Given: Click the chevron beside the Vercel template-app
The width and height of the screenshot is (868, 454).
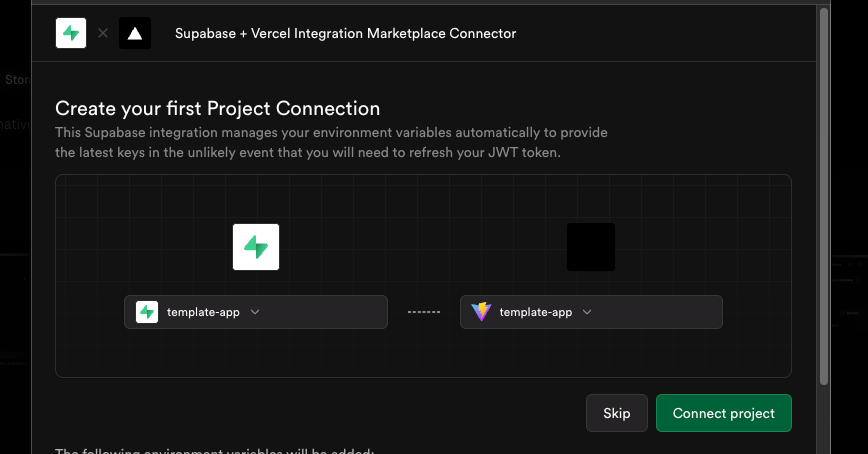Looking at the screenshot, I should click(x=587, y=312).
